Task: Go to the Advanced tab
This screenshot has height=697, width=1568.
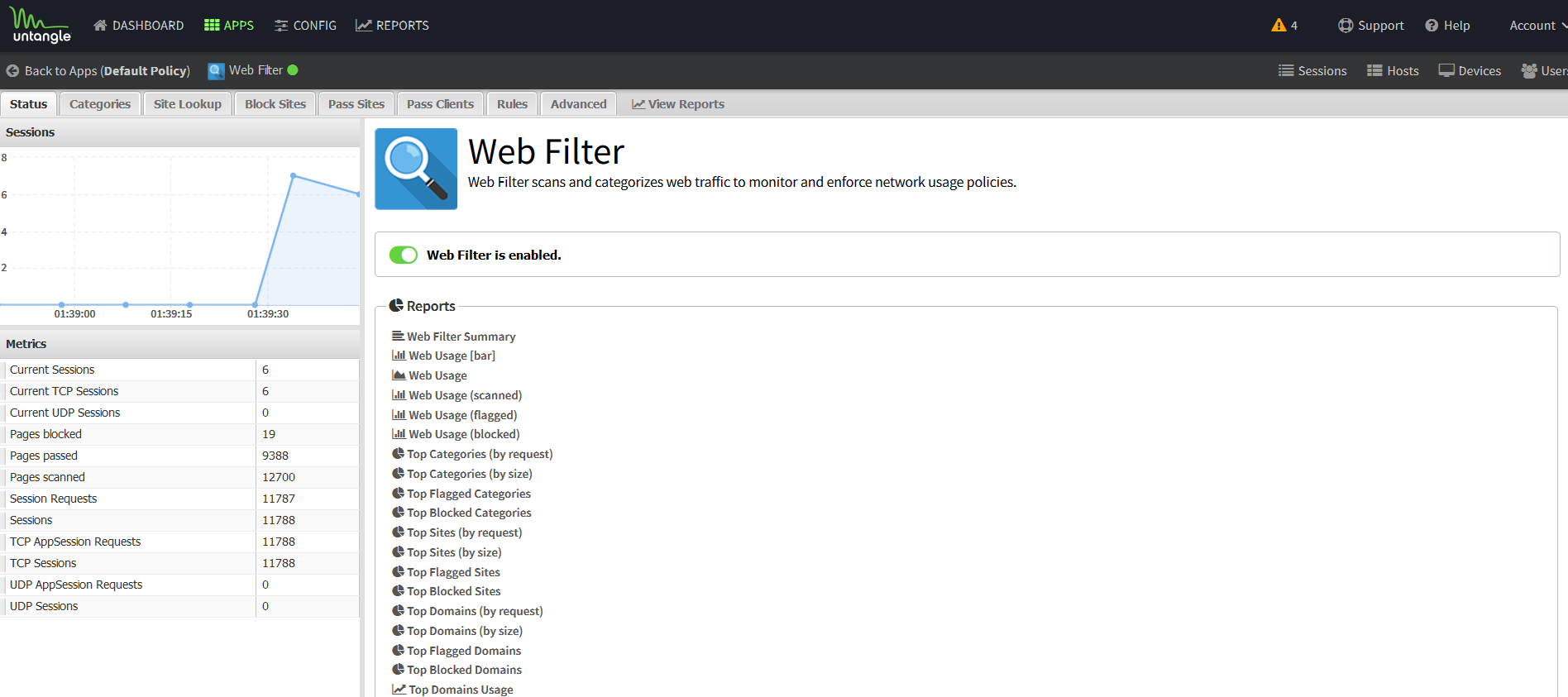Action: pos(578,104)
